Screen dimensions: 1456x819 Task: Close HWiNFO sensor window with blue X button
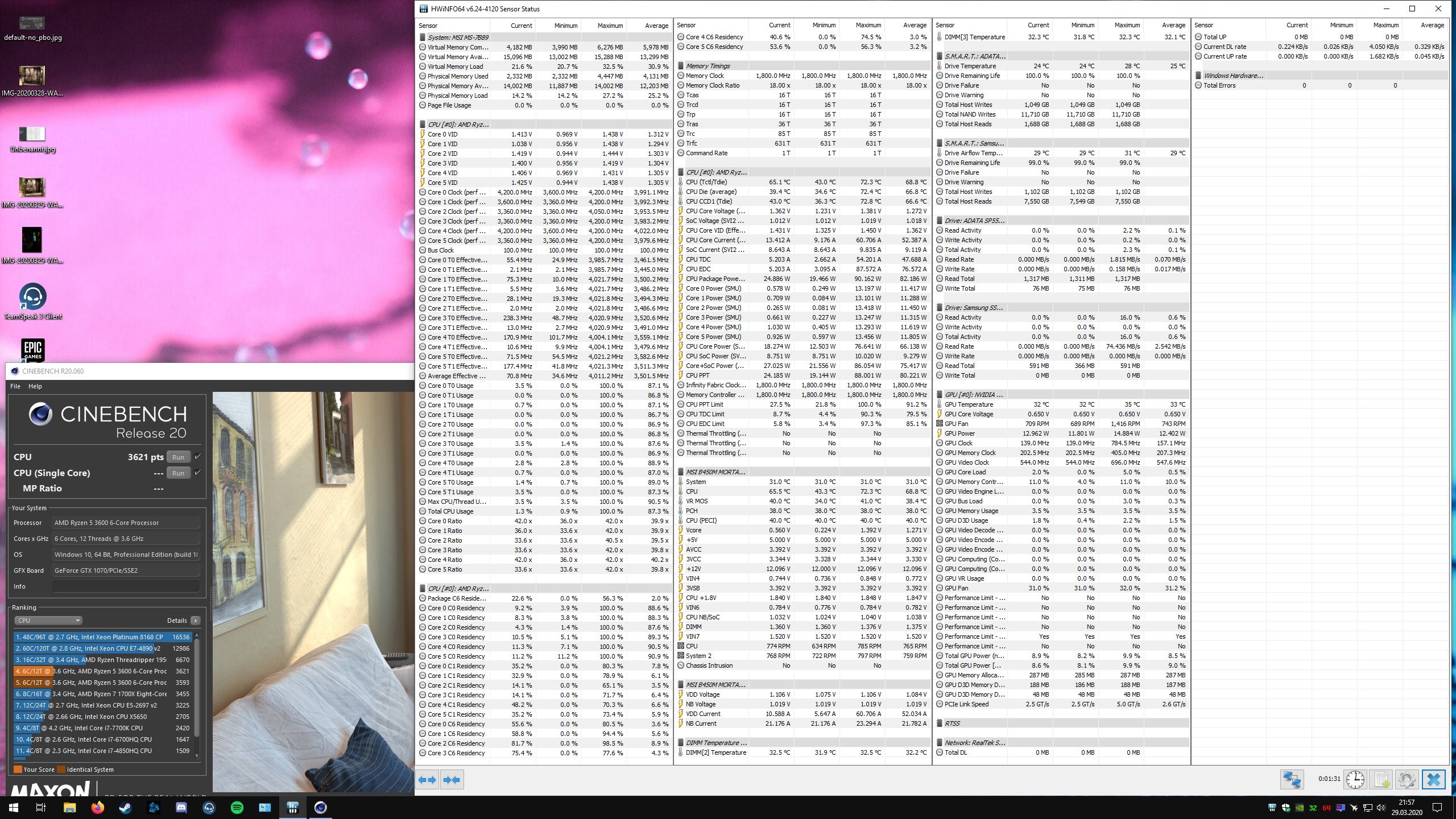1433,779
